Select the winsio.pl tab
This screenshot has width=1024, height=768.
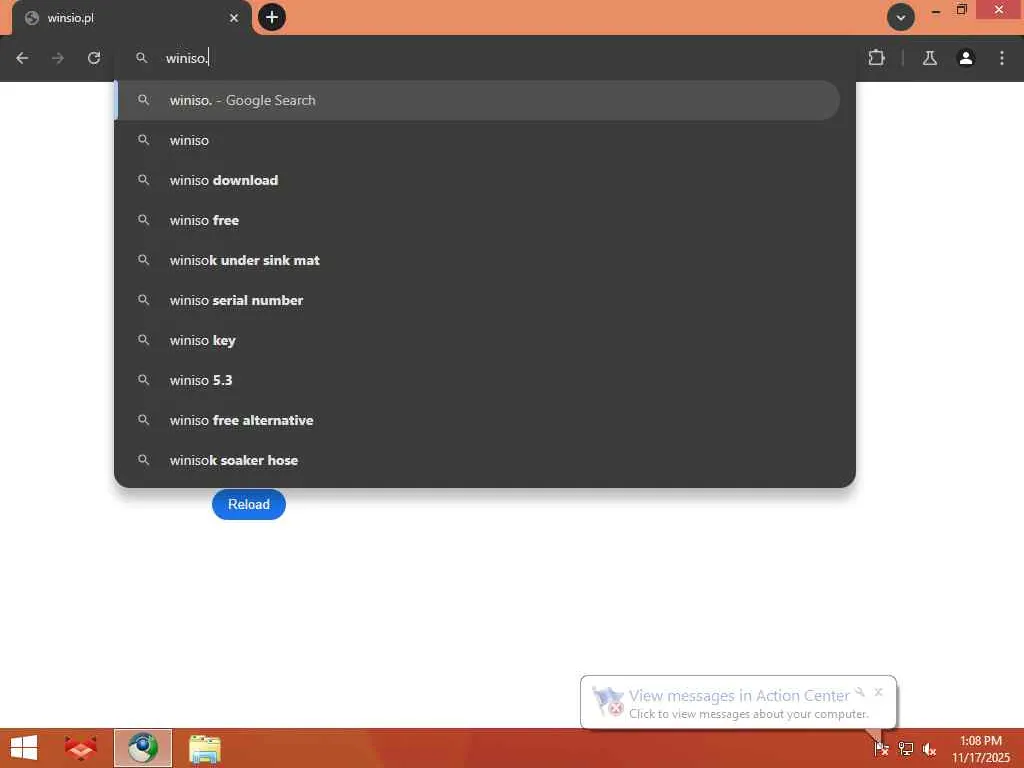point(131,18)
